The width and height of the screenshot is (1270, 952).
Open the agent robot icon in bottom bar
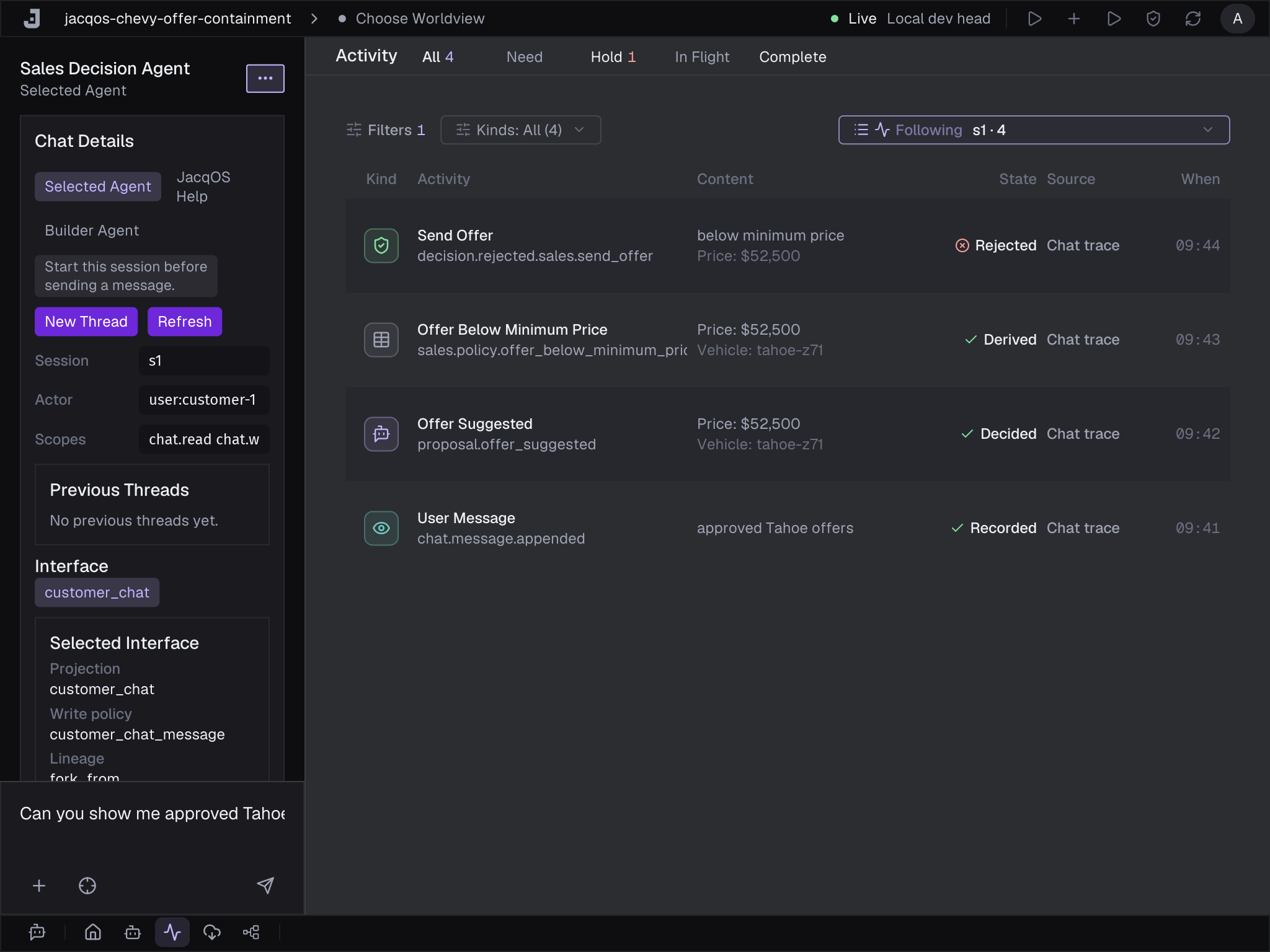[133, 932]
